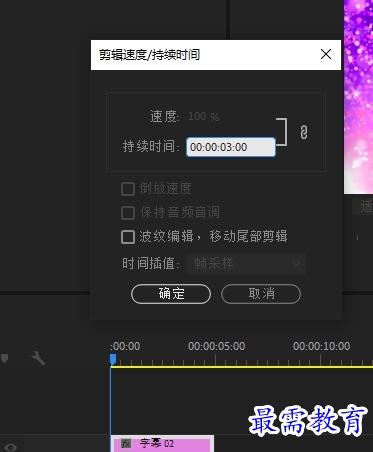Click the fx badge on 字幕 02 clip
Image resolution: width=373 pixels, height=452 pixels.
pos(126,444)
